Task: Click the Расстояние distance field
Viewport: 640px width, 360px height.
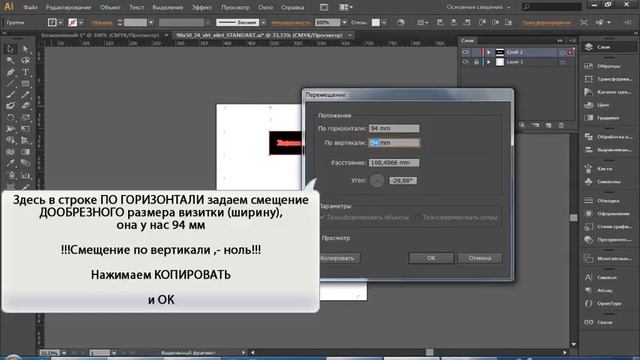Action: coord(394,162)
